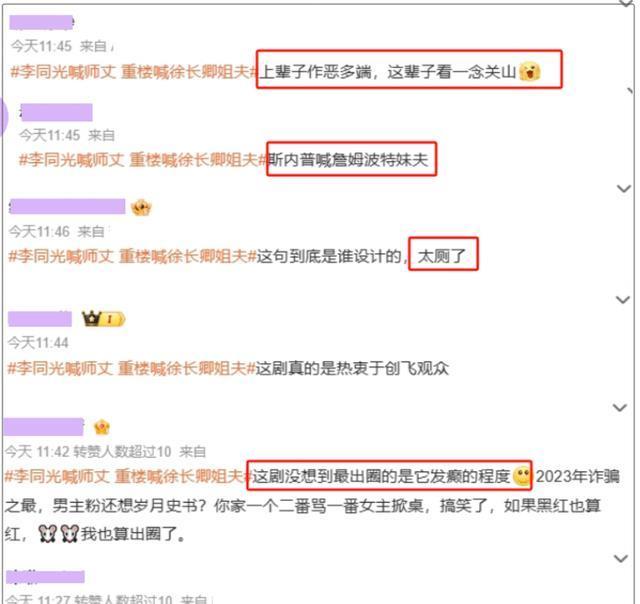
Task: Click the second mouse emoji before 我也算出圈了
Action: 69,533
